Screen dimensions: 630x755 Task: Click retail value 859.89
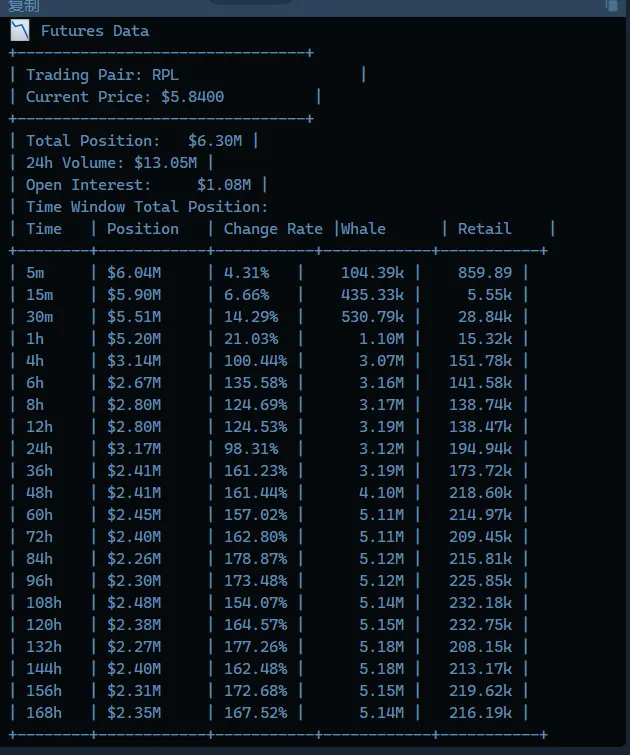point(485,273)
